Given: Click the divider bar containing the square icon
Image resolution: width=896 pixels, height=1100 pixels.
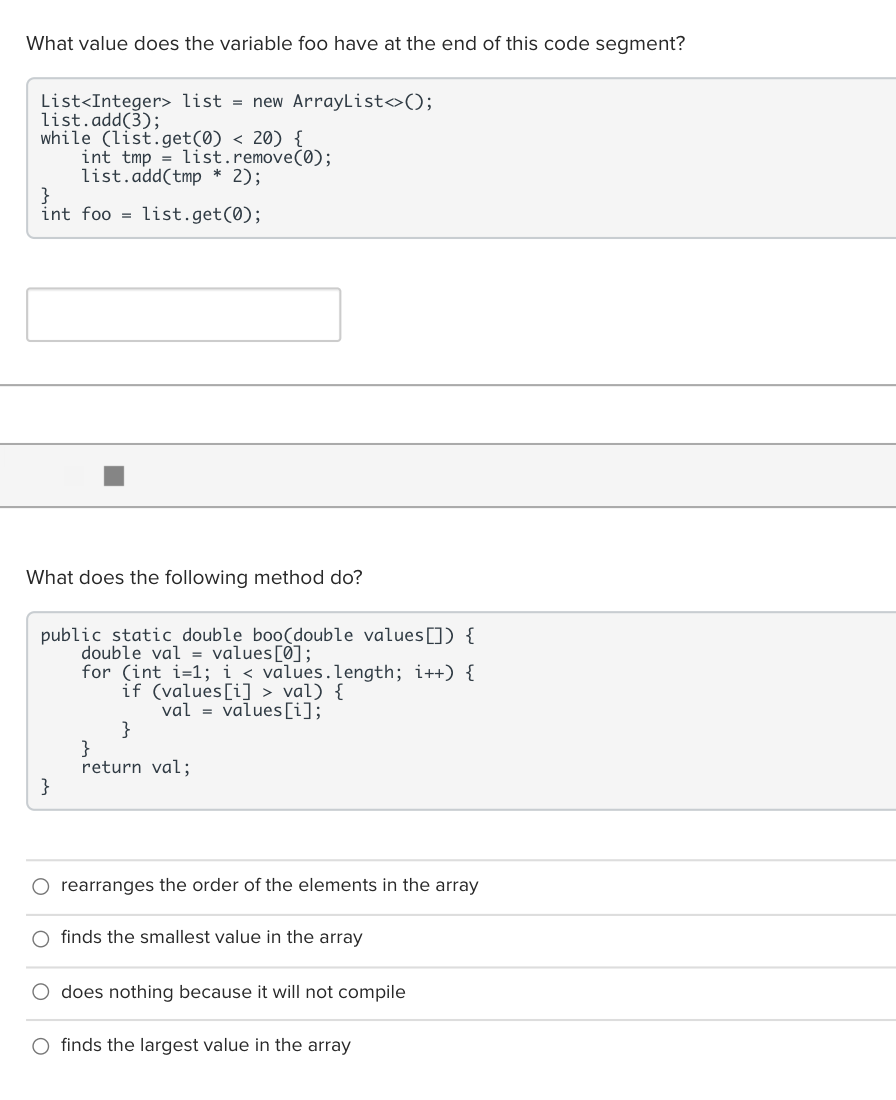Looking at the screenshot, I should (x=448, y=476).
